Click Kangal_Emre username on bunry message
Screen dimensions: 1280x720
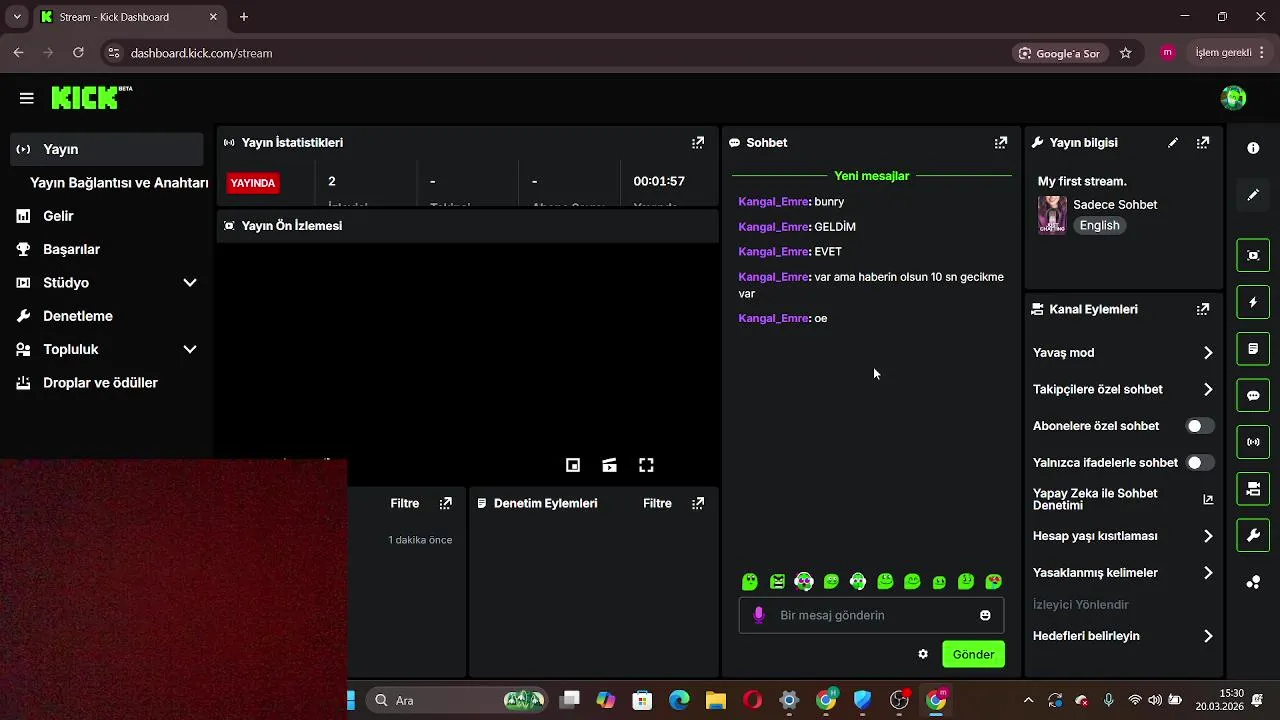773,202
